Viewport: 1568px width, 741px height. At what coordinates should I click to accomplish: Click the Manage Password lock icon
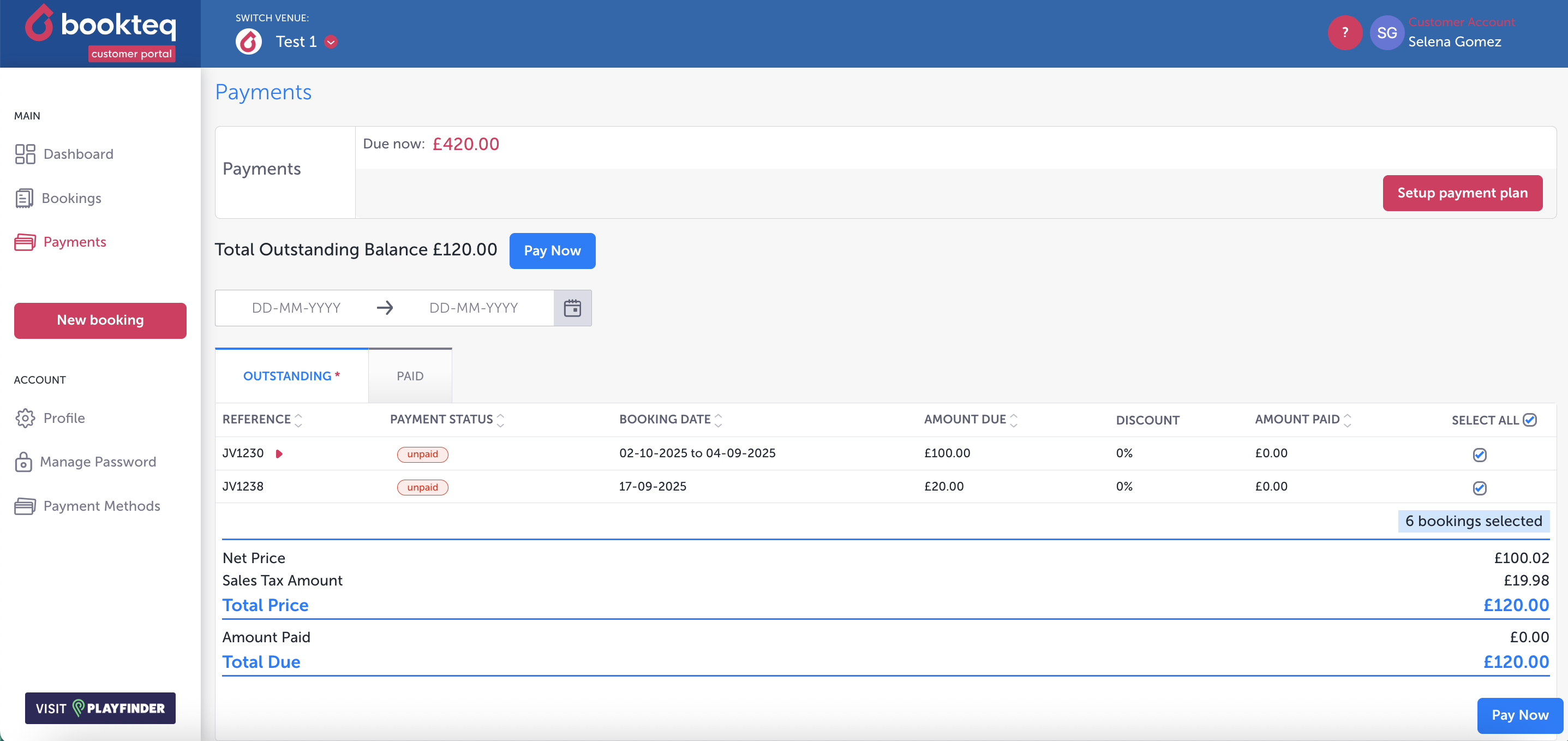click(23, 462)
